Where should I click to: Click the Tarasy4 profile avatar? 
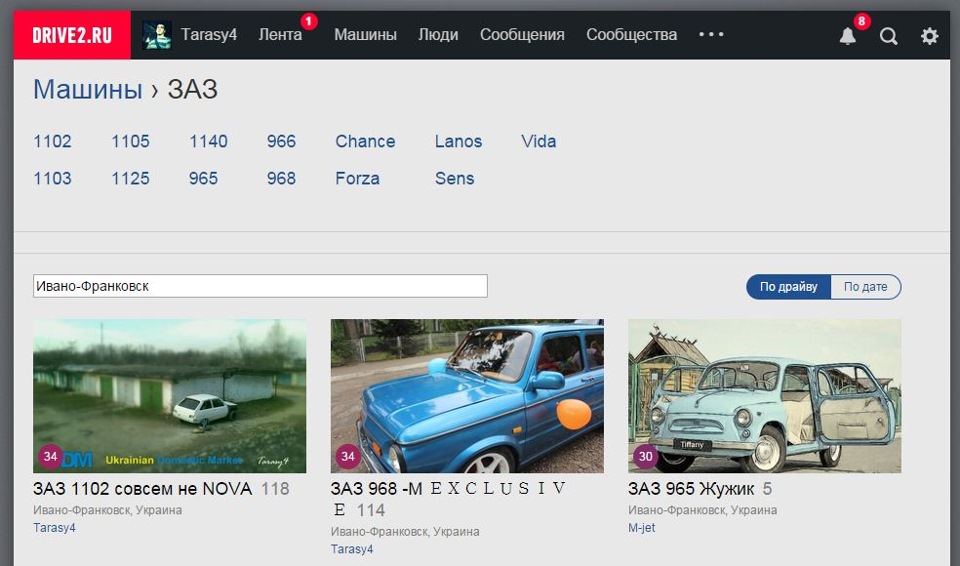(156, 35)
